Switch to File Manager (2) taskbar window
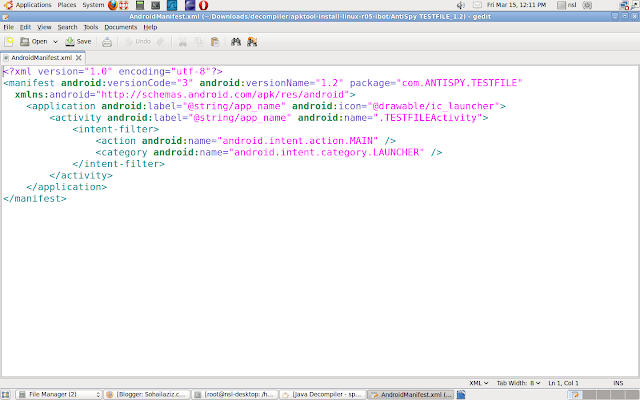 (58, 394)
